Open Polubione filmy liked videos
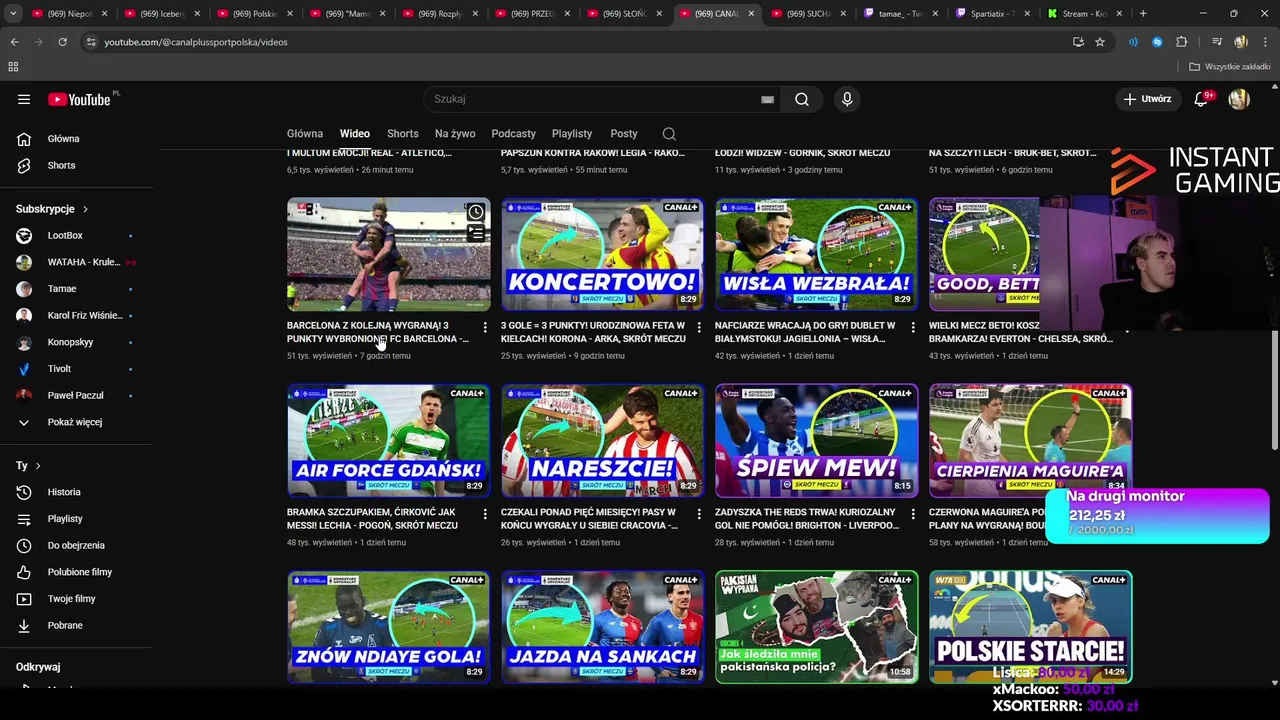The width and height of the screenshot is (1280, 720). tap(80, 572)
